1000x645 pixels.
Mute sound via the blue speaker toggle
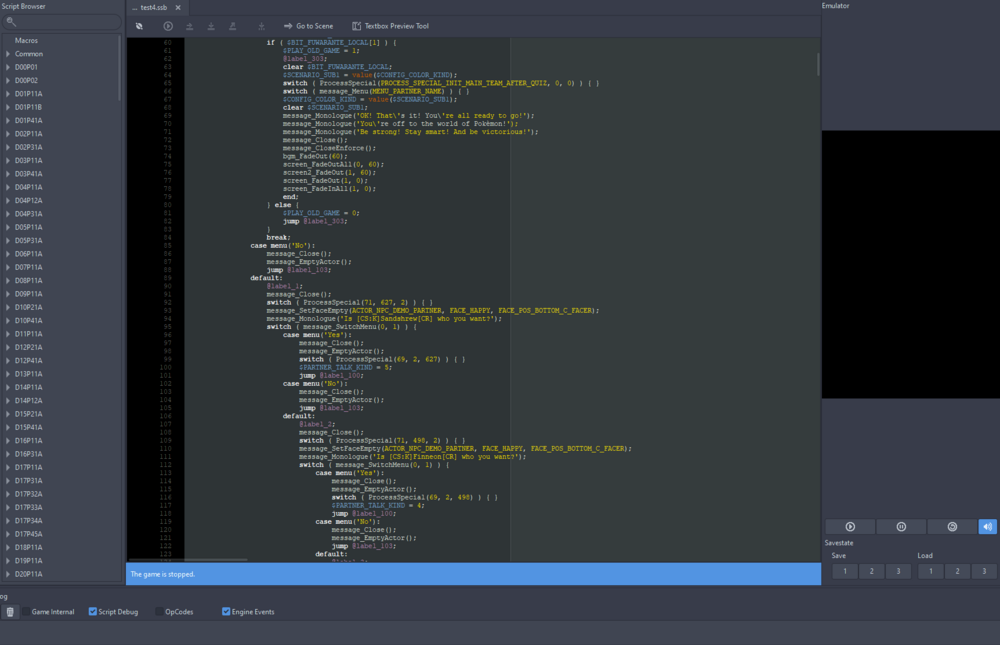point(986,526)
